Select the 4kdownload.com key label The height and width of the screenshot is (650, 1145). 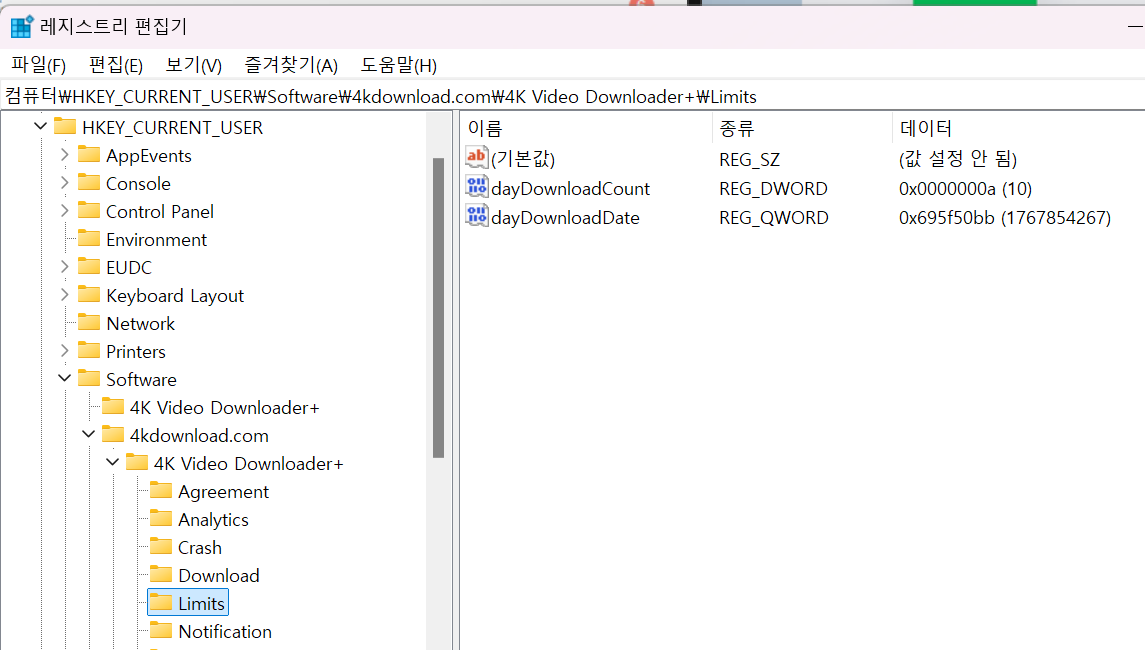(199, 435)
